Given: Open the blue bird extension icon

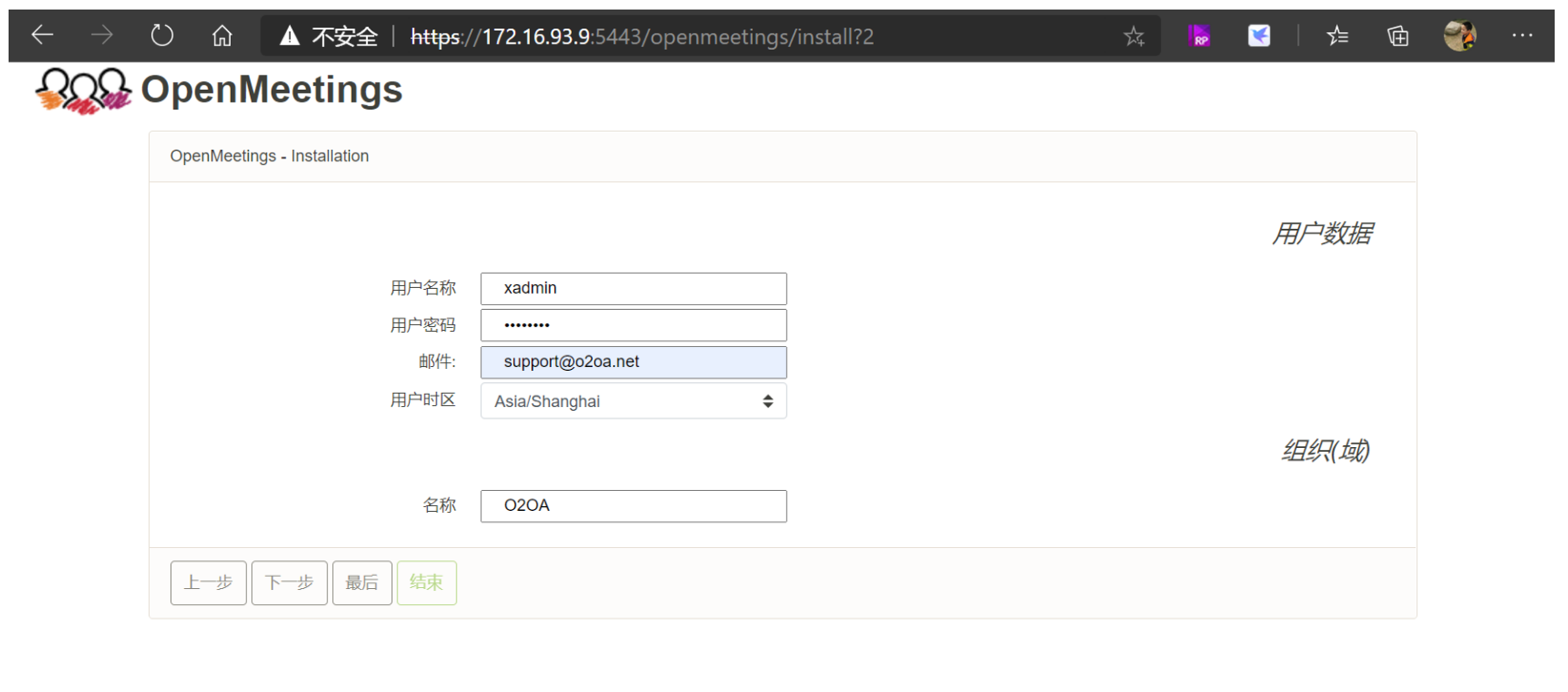Looking at the screenshot, I should coord(1259,36).
